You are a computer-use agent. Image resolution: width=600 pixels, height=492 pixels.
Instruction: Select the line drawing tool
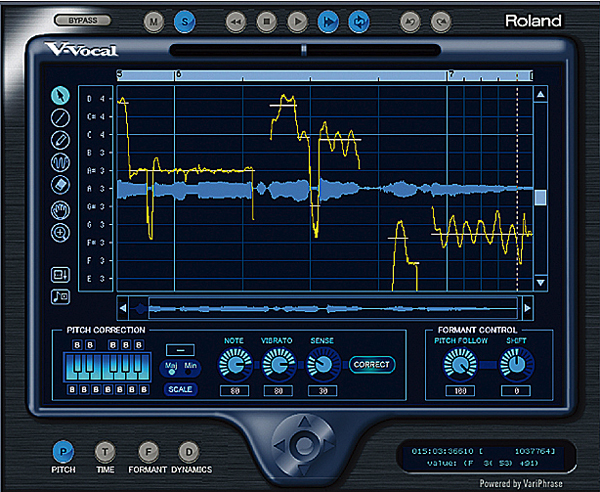[x=61, y=117]
